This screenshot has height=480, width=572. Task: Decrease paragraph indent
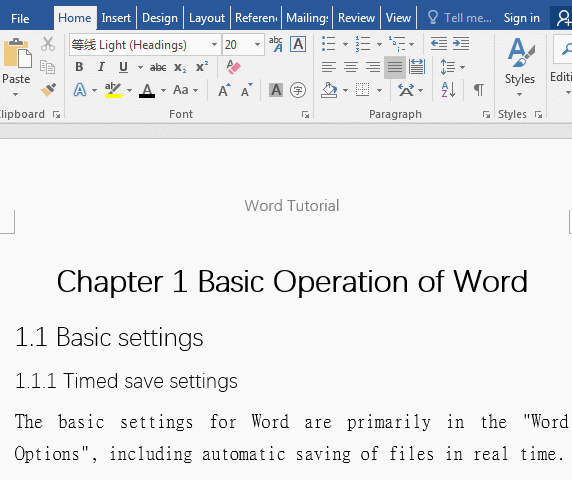[438, 44]
